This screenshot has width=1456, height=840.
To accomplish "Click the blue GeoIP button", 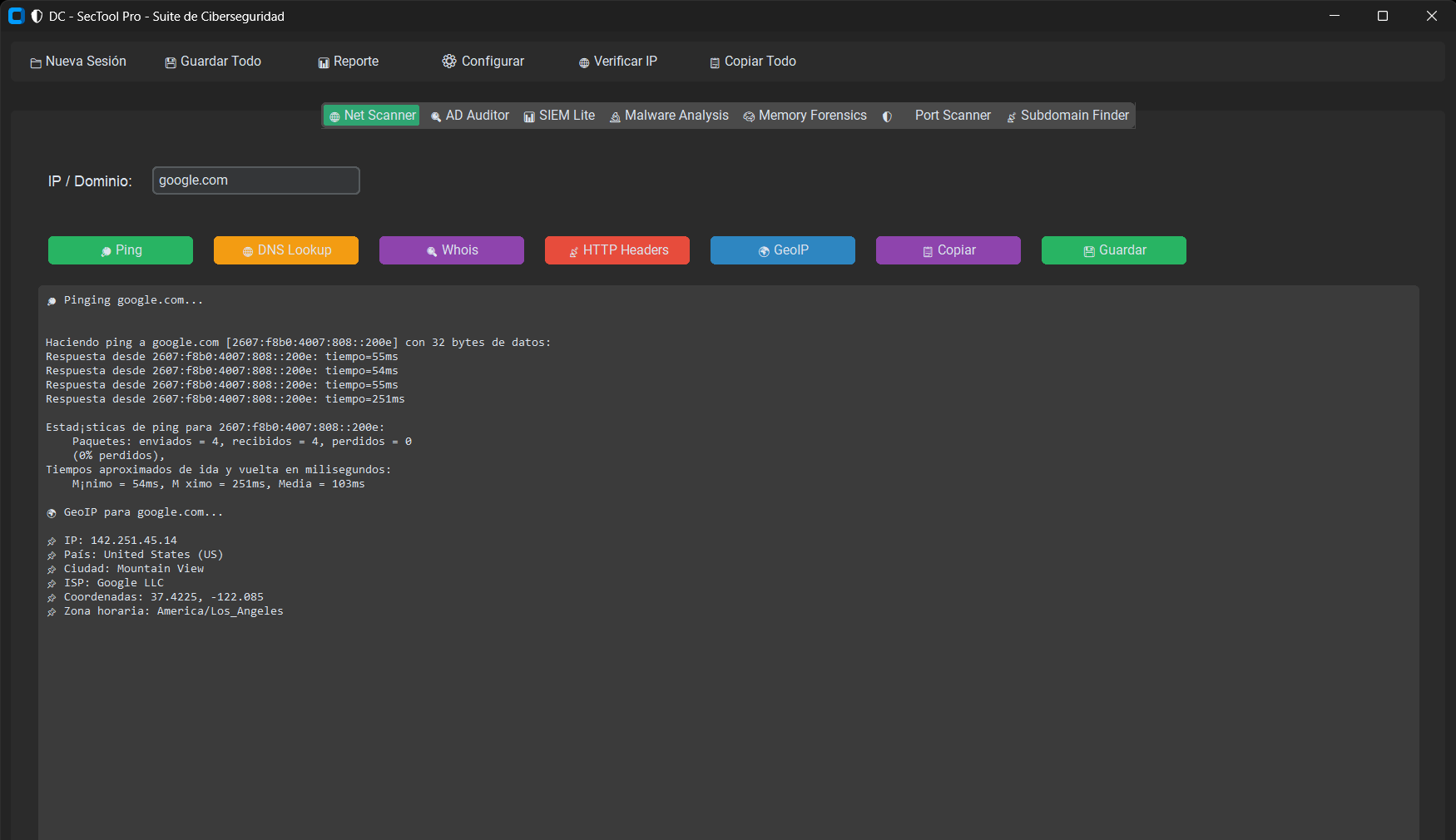I will (x=783, y=250).
